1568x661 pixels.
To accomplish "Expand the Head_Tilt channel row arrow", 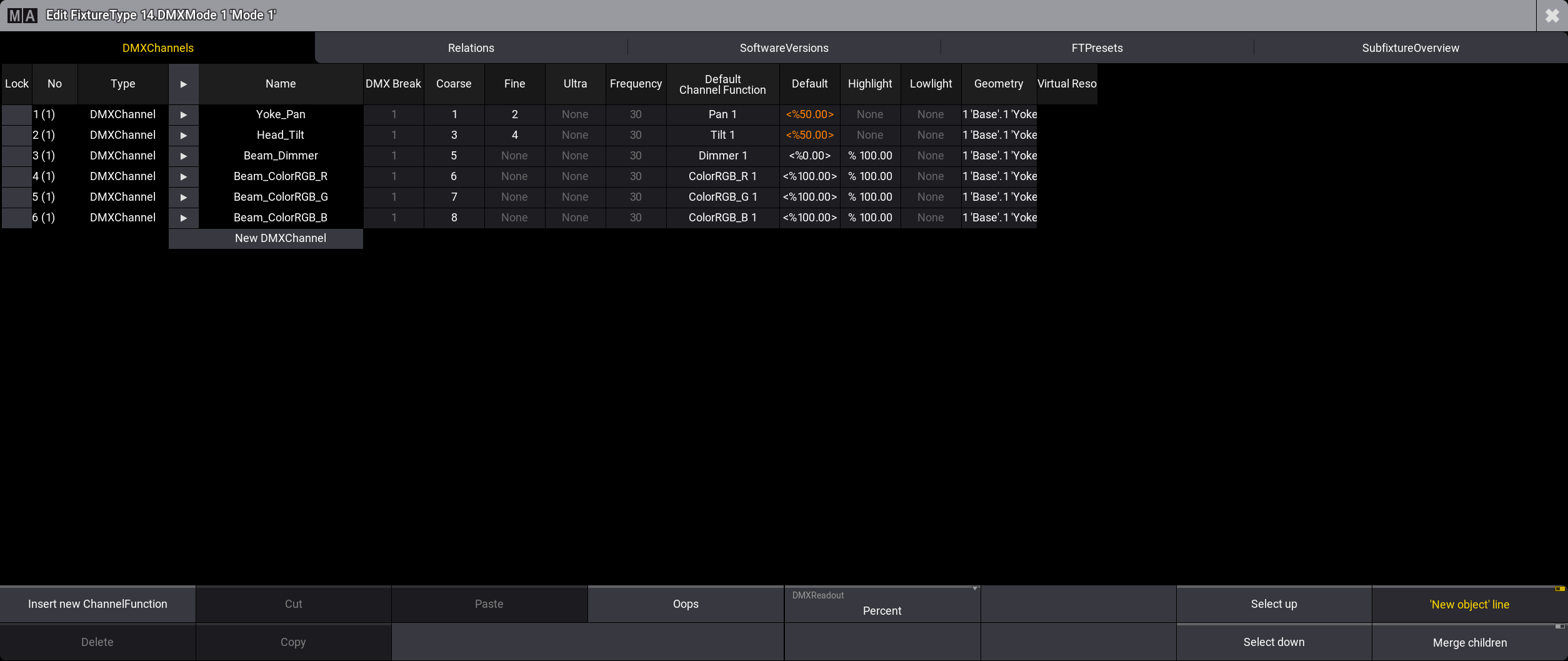I will [x=183, y=135].
